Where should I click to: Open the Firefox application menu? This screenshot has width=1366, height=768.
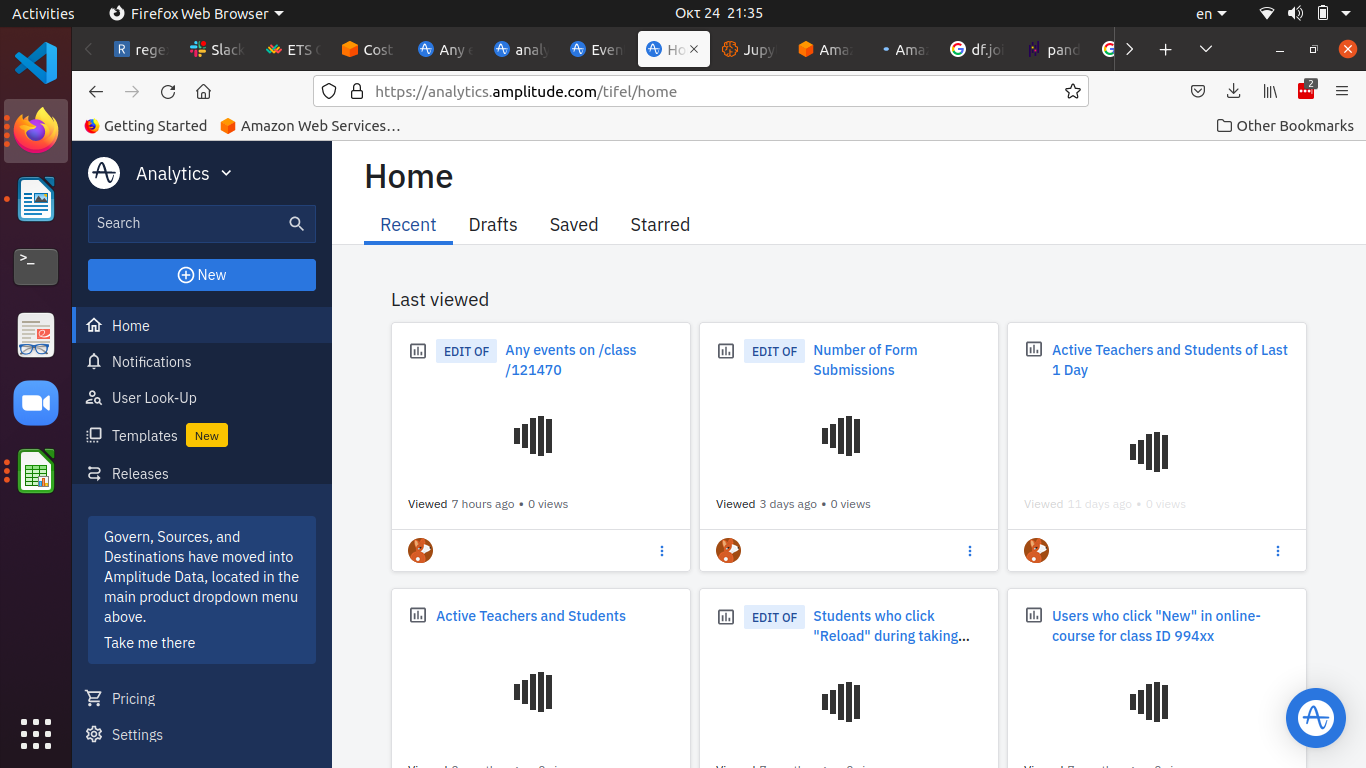(1342, 91)
